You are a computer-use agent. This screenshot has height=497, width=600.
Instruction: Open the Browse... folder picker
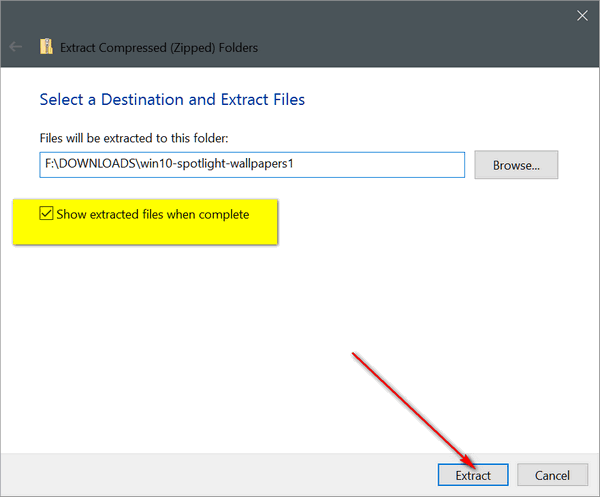(516, 165)
